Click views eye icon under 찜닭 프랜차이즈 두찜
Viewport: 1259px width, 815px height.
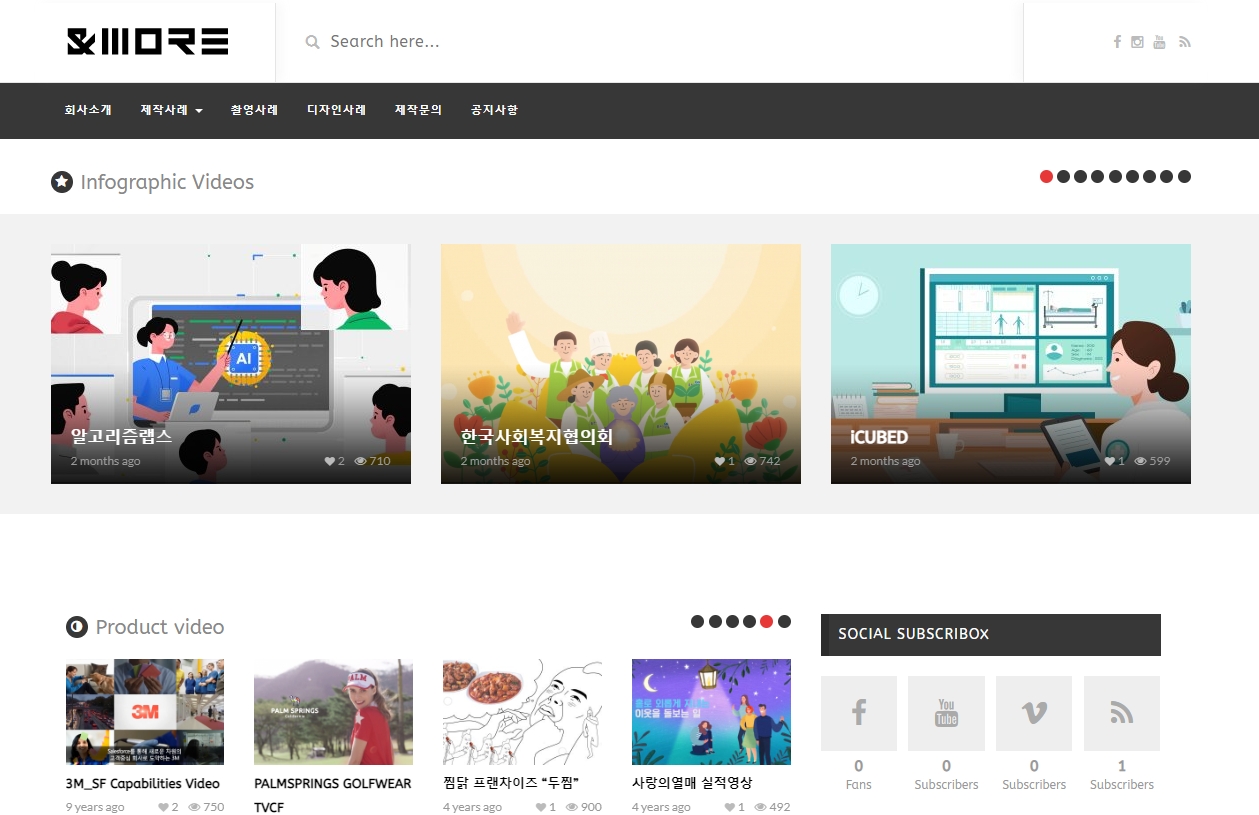pos(572,807)
